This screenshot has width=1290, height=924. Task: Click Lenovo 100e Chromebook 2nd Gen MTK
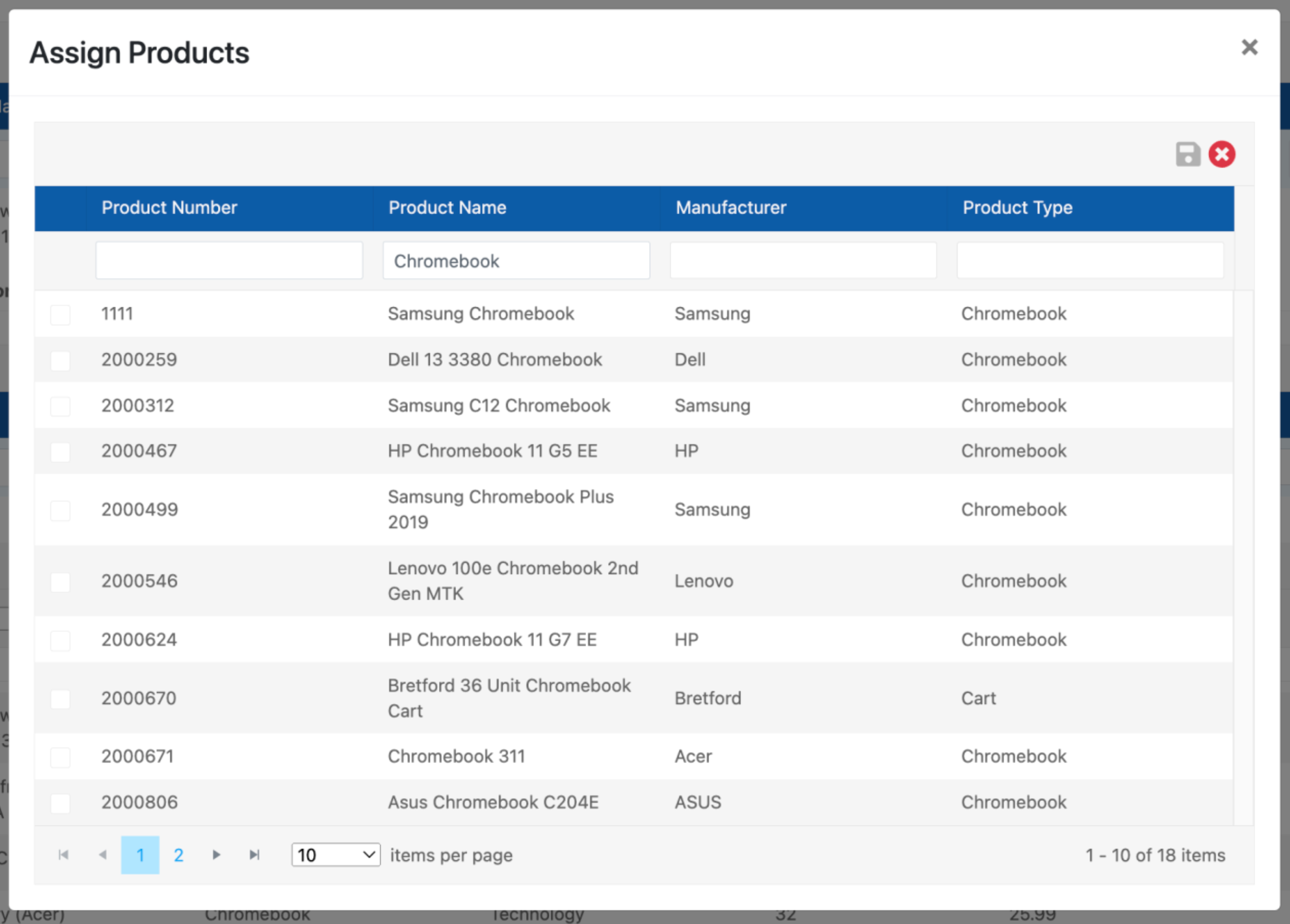coord(513,581)
